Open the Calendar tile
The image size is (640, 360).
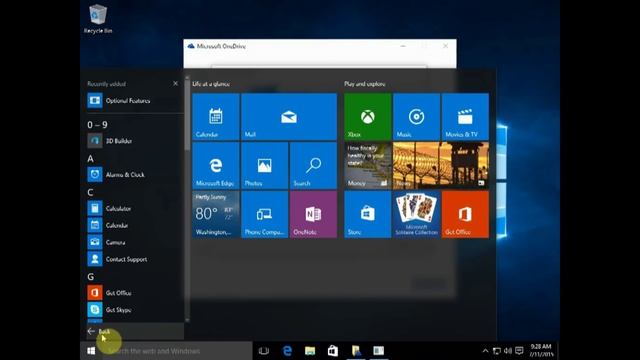[216, 117]
